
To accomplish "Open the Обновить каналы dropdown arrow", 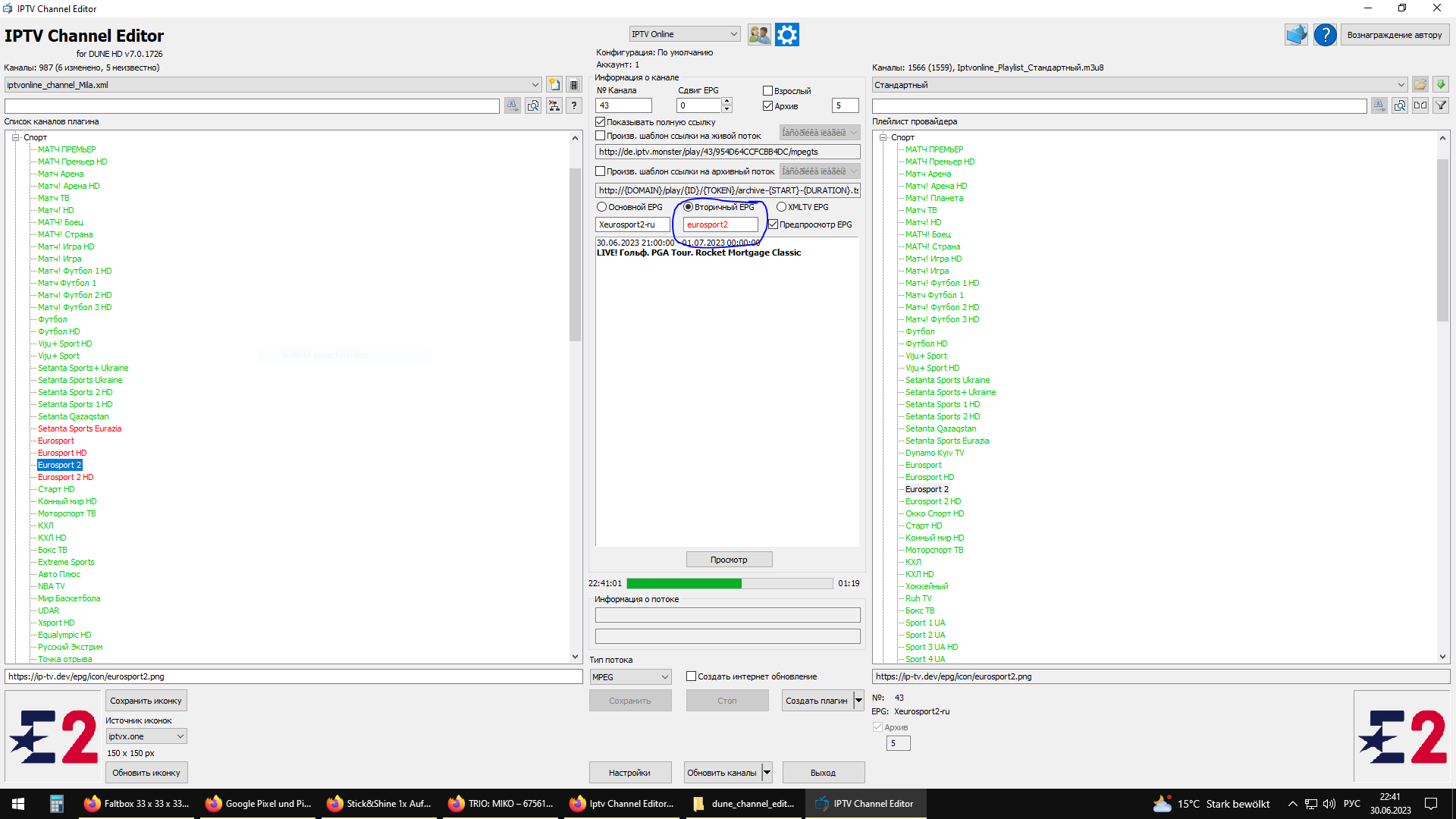I will pos(767,773).
